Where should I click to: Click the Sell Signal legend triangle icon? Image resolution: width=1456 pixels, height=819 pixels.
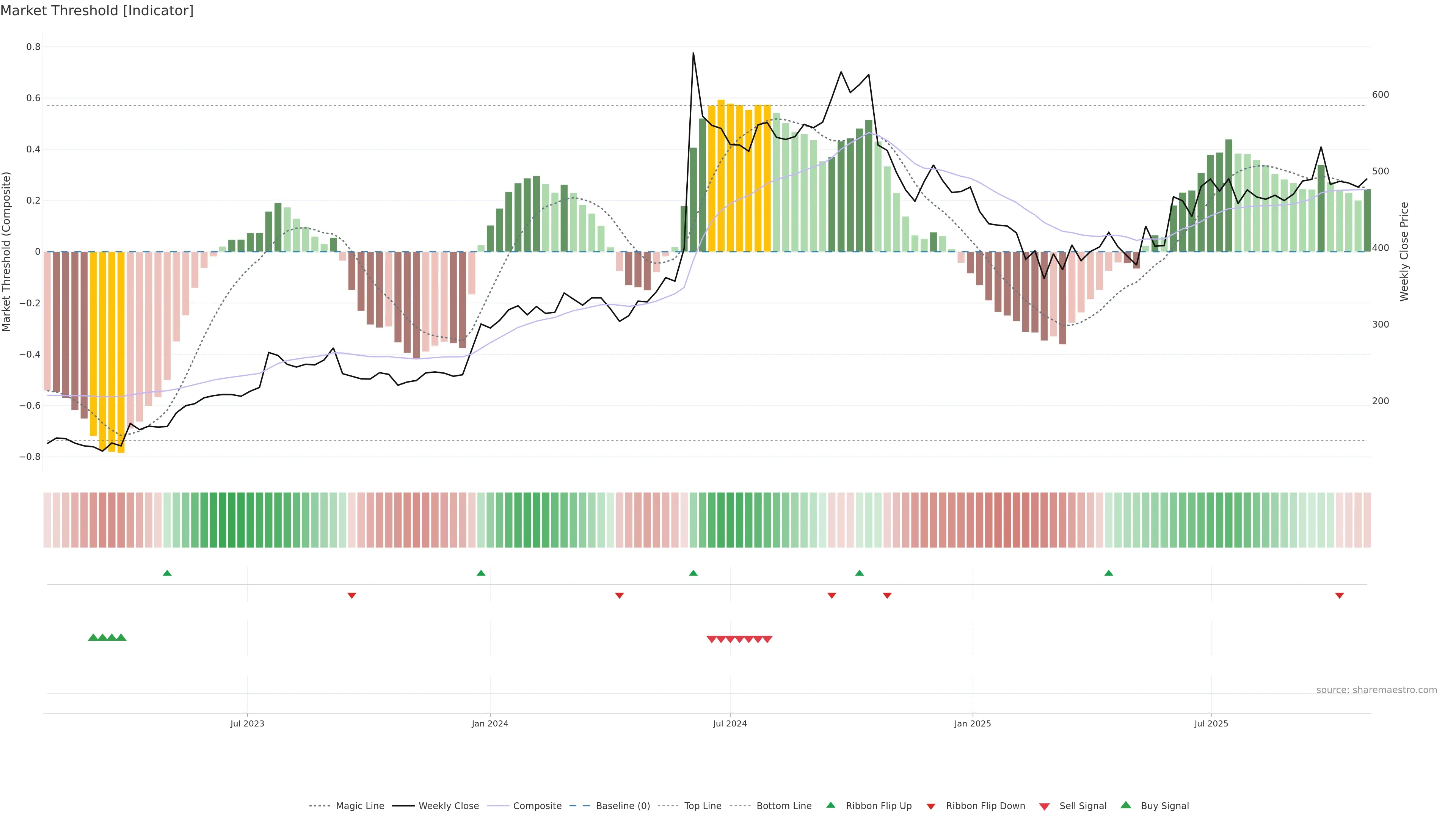pyautogui.click(x=1044, y=806)
